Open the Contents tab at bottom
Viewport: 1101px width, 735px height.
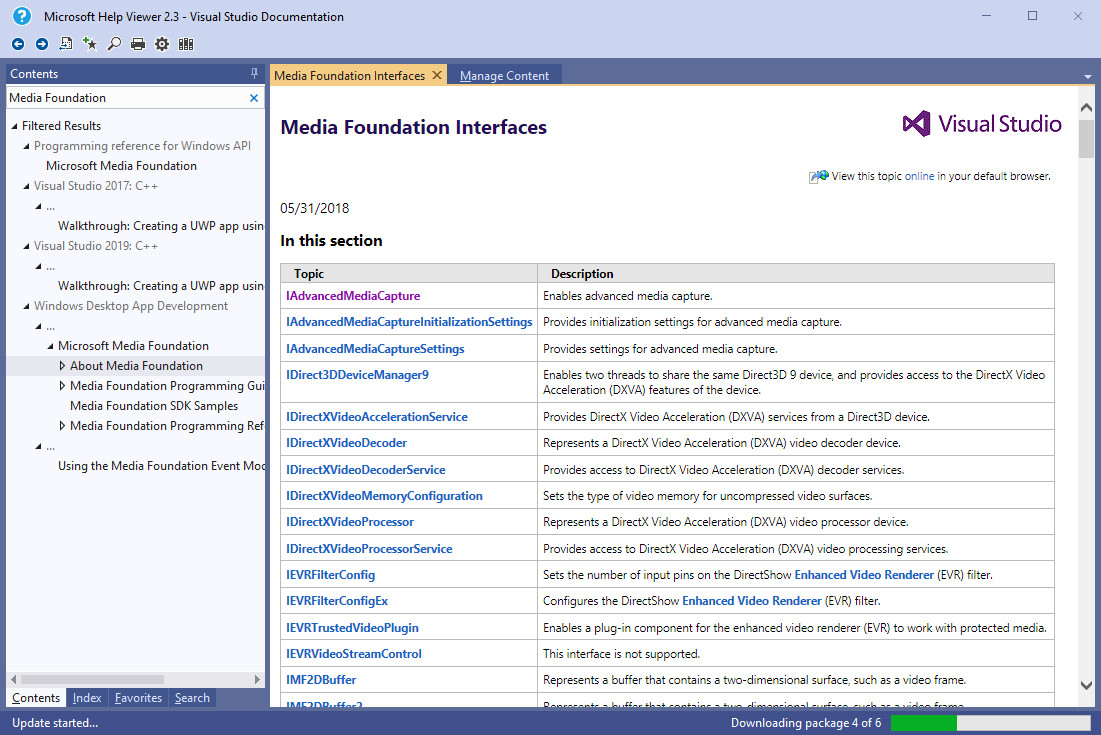(36, 698)
